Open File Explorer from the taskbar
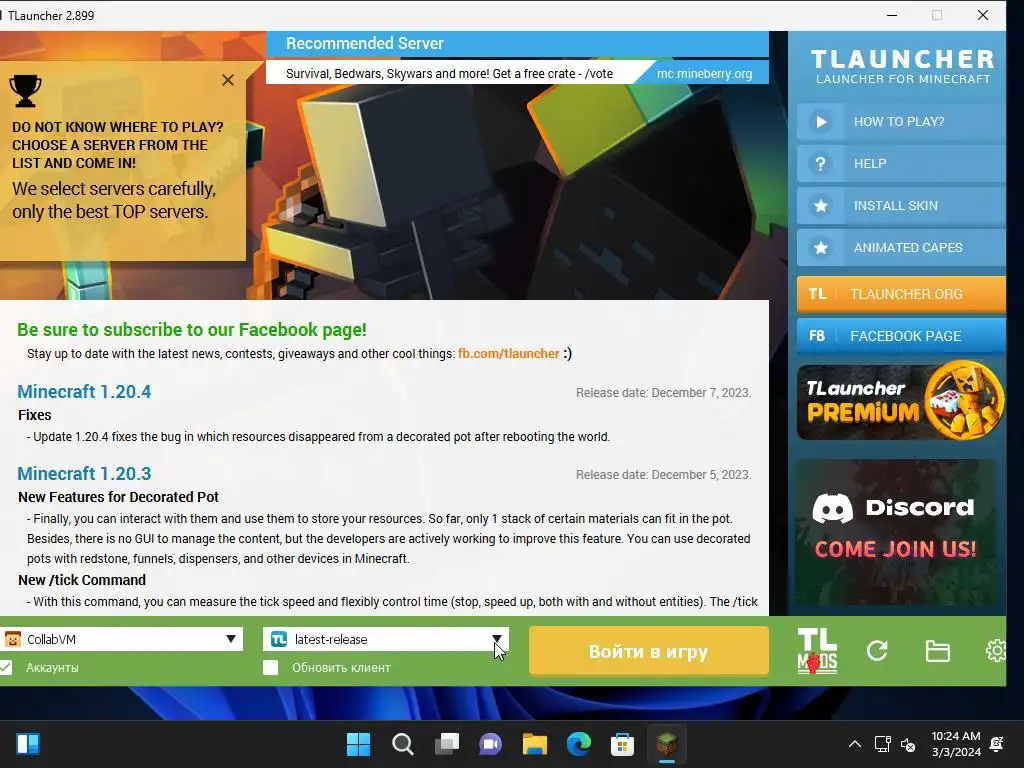Viewport: 1024px width, 768px height. pyautogui.click(x=534, y=744)
